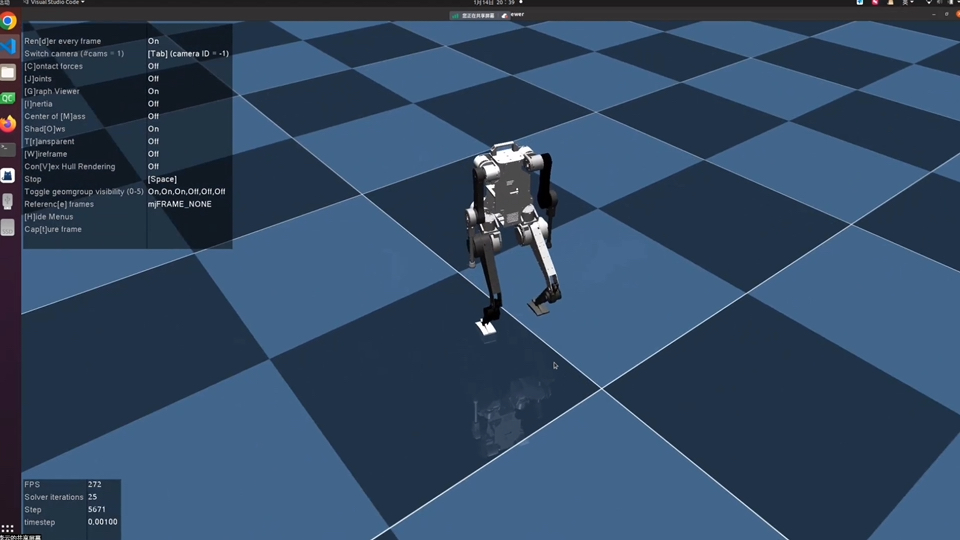Open Firefox from the dock
The width and height of the screenshot is (960, 540).
[x=8, y=124]
